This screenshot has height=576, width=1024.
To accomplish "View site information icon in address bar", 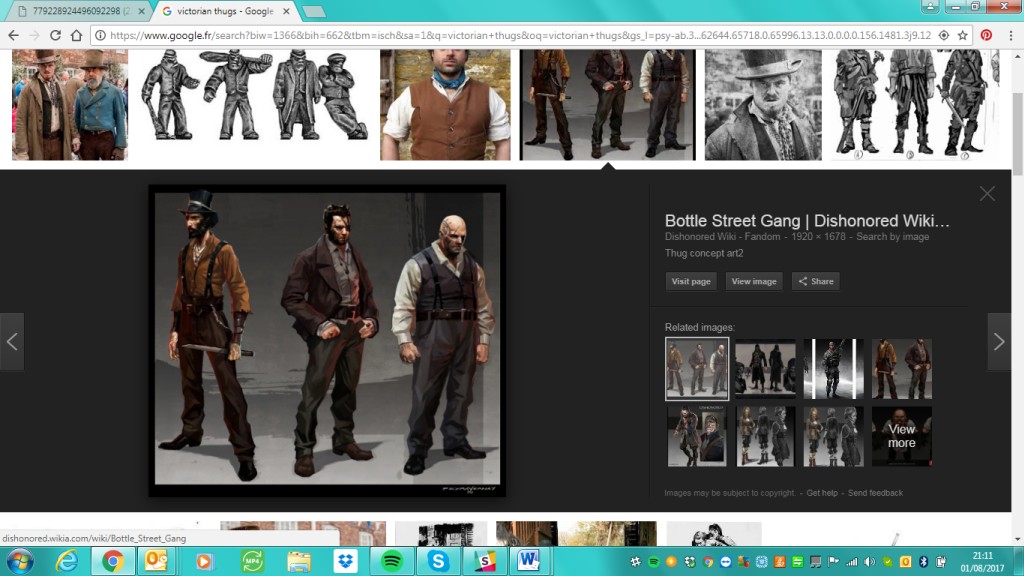I will [101, 35].
